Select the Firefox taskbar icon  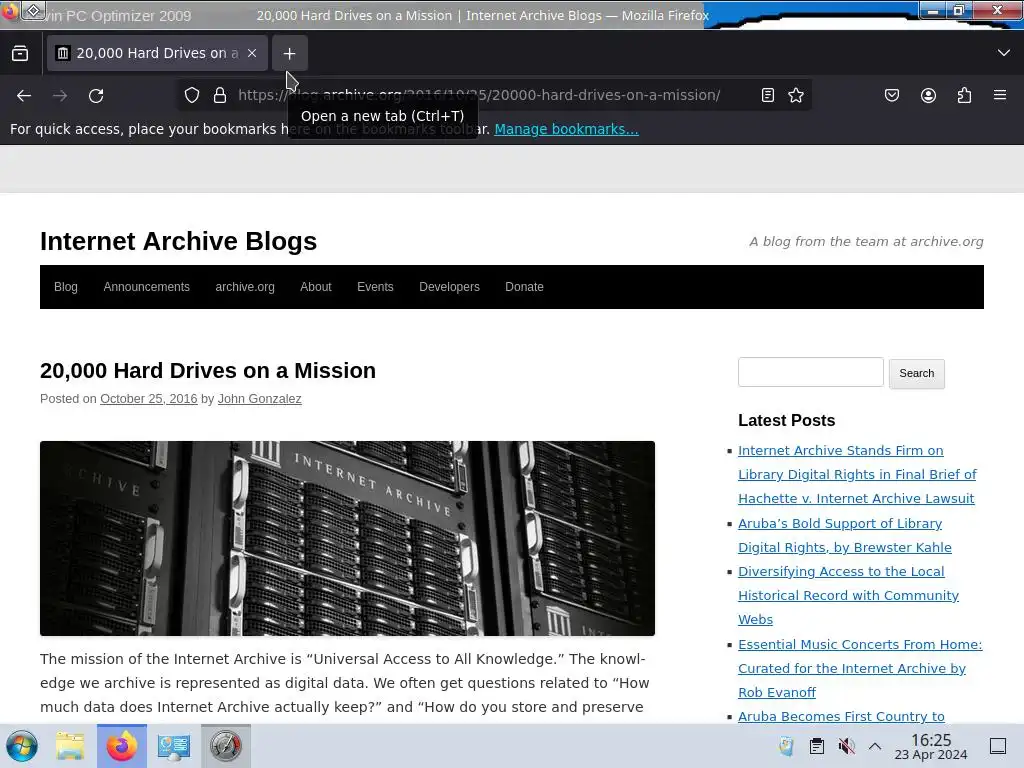[x=122, y=746]
